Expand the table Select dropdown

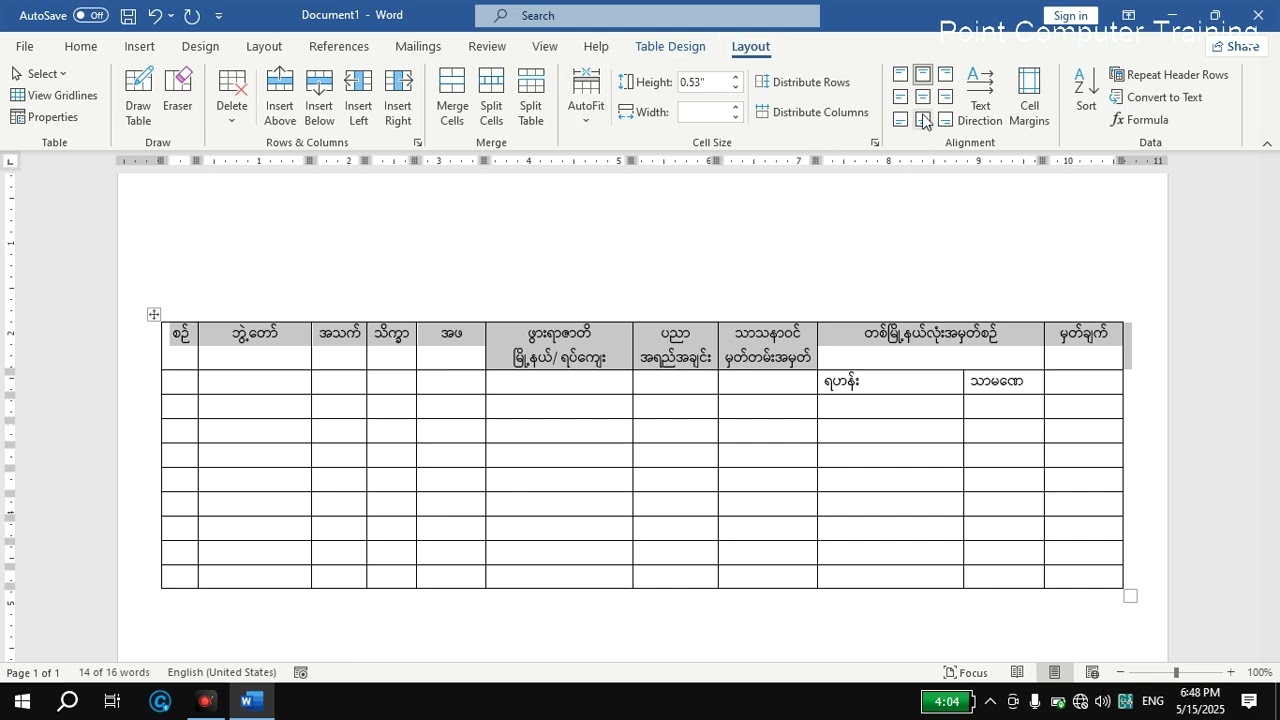pyautogui.click(x=39, y=74)
